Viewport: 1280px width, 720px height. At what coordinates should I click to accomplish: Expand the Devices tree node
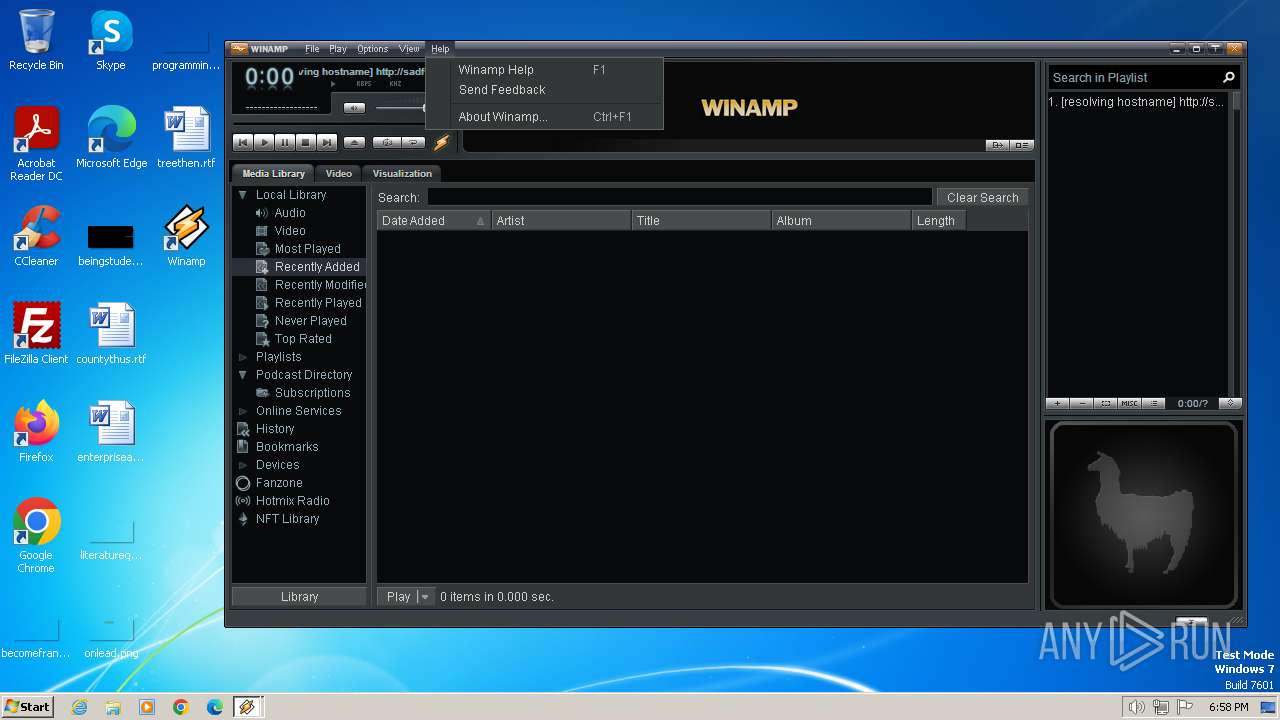click(242, 465)
